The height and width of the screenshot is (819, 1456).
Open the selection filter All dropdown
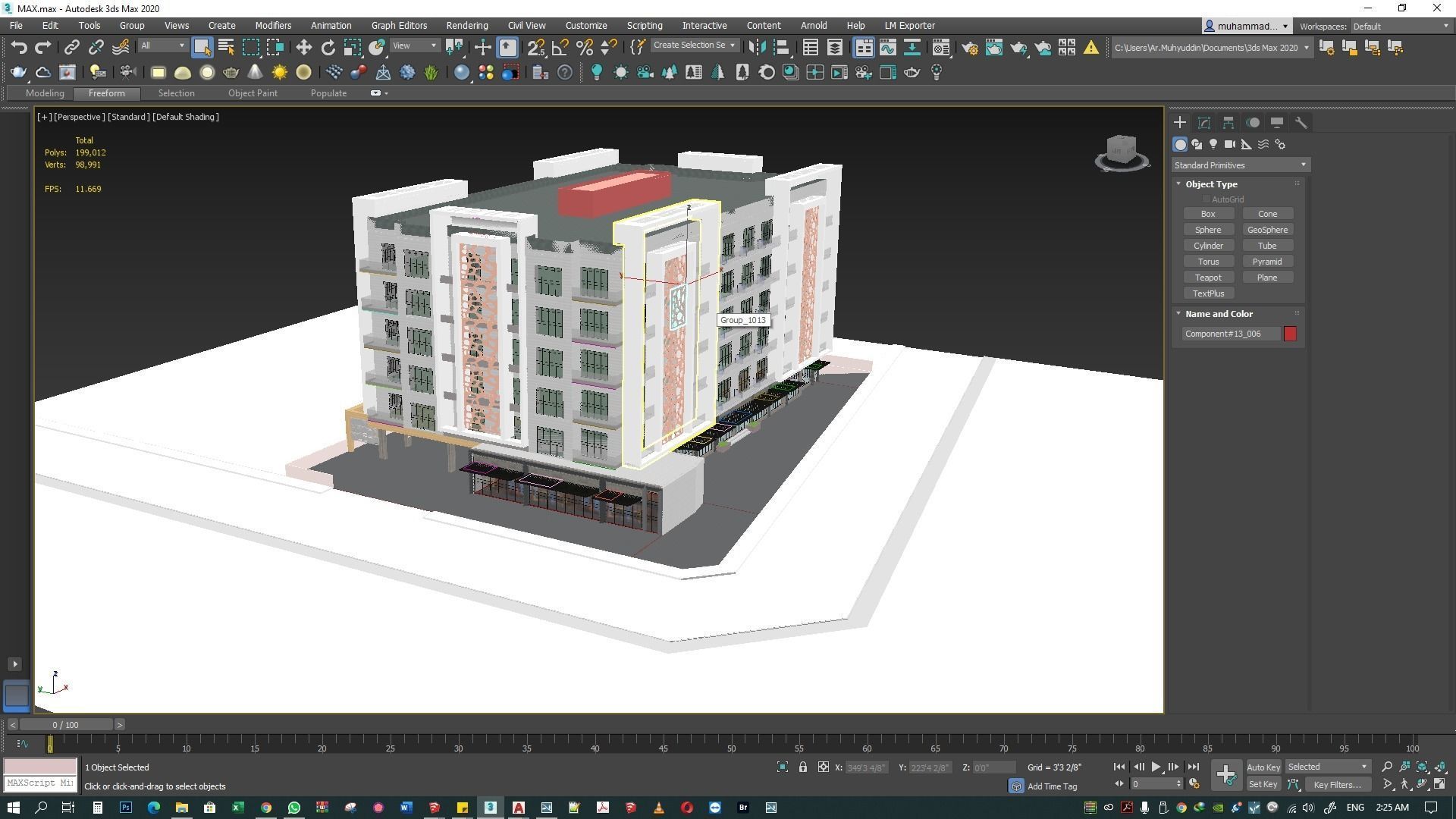tap(162, 46)
